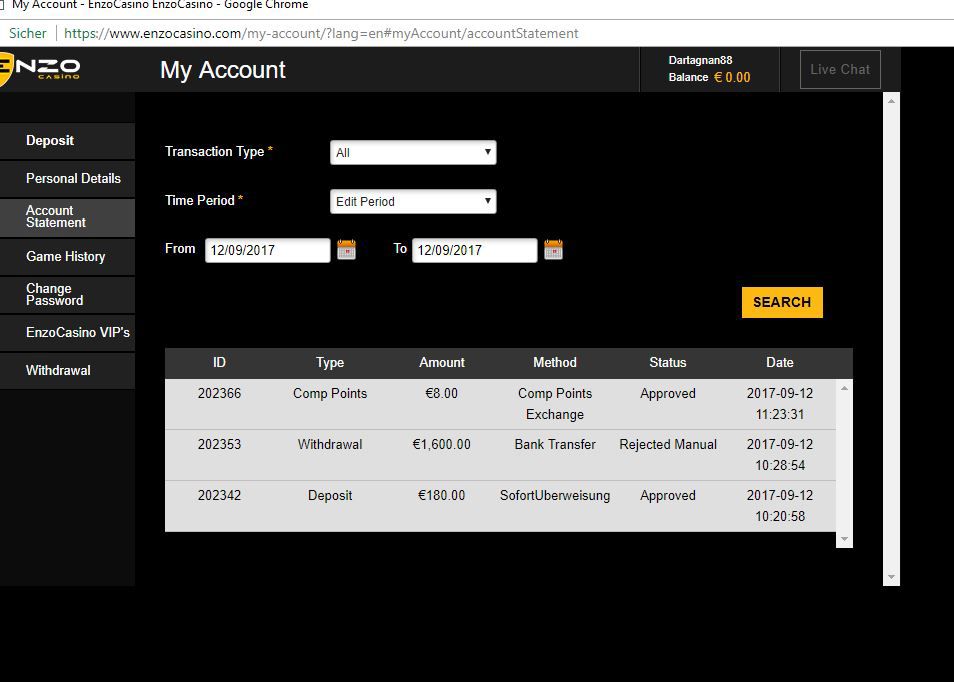Click the Rejected Manual status
Image resolution: width=954 pixels, height=682 pixels.
pyautogui.click(x=668, y=445)
